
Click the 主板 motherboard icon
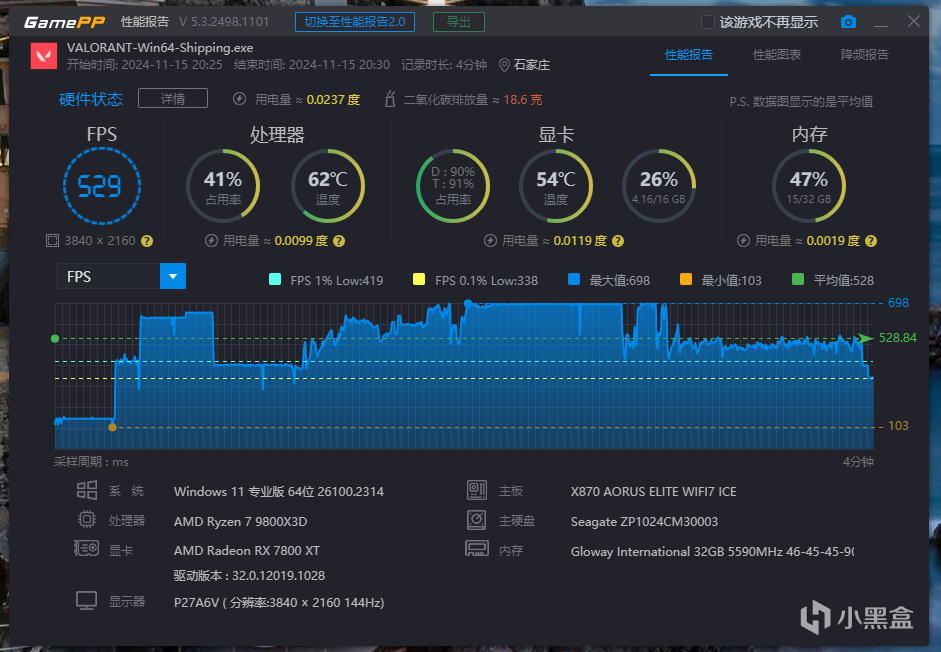pos(477,490)
